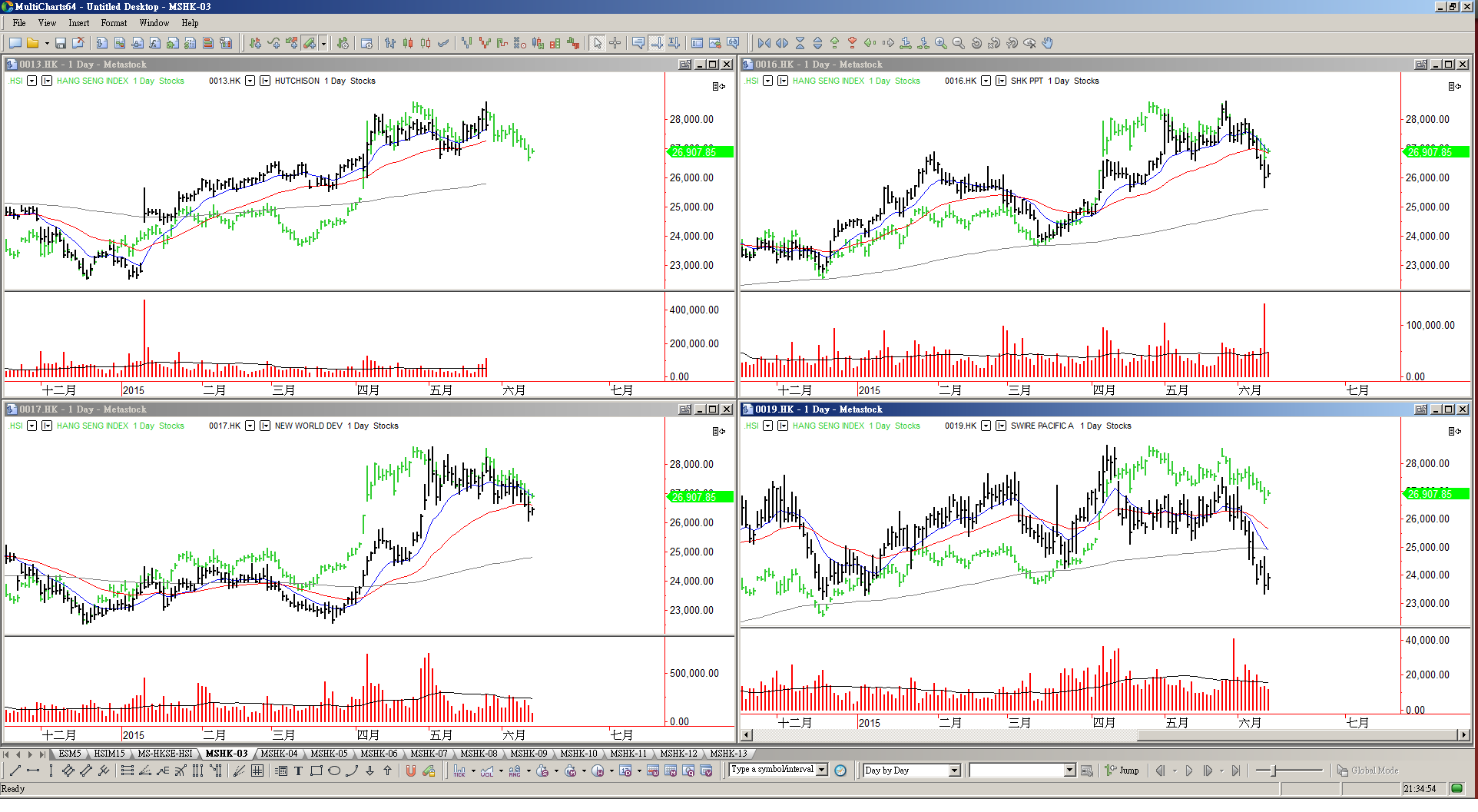This screenshot has width=1478, height=812.
Task: Toggle the 0013.HK Hutchison series status button
Action: tap(265, 81)
